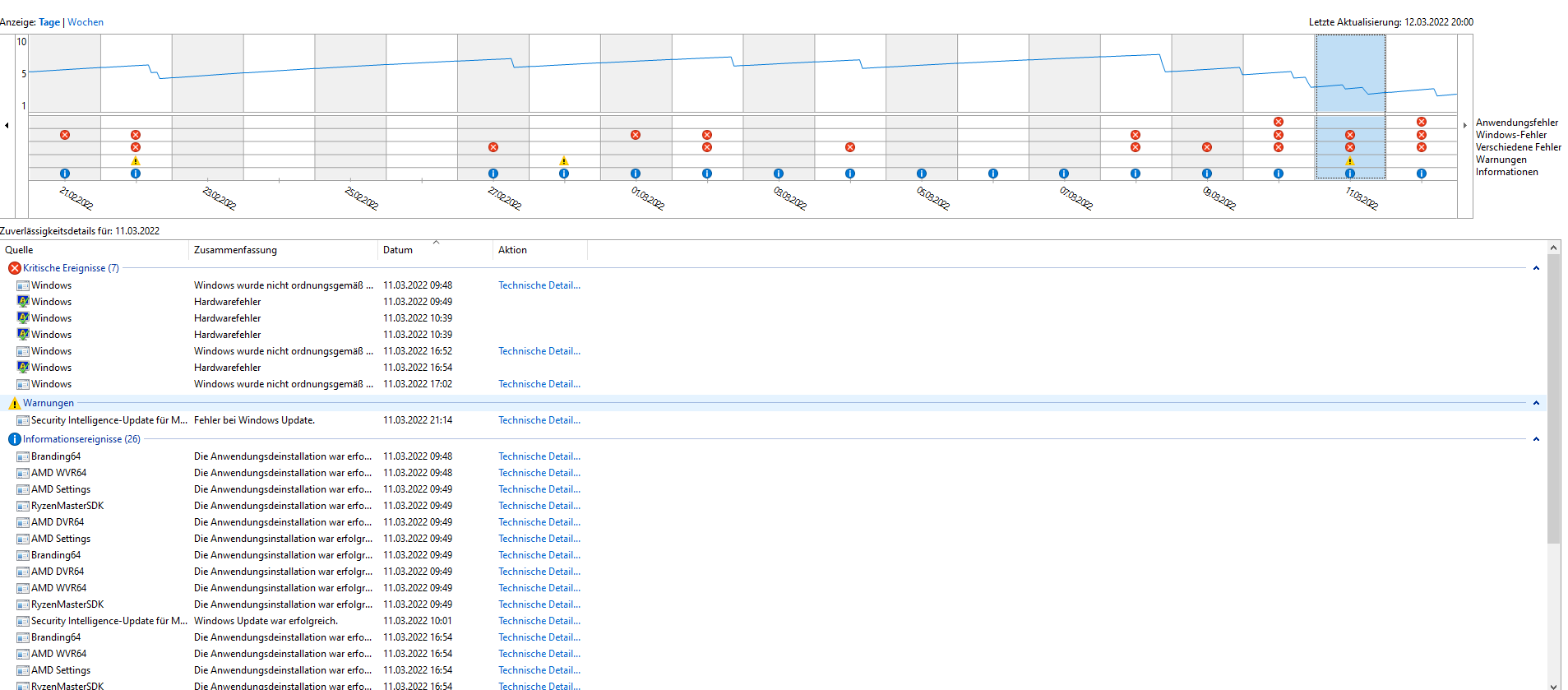Click information icon on 22.02.2022

pos(136,174)
